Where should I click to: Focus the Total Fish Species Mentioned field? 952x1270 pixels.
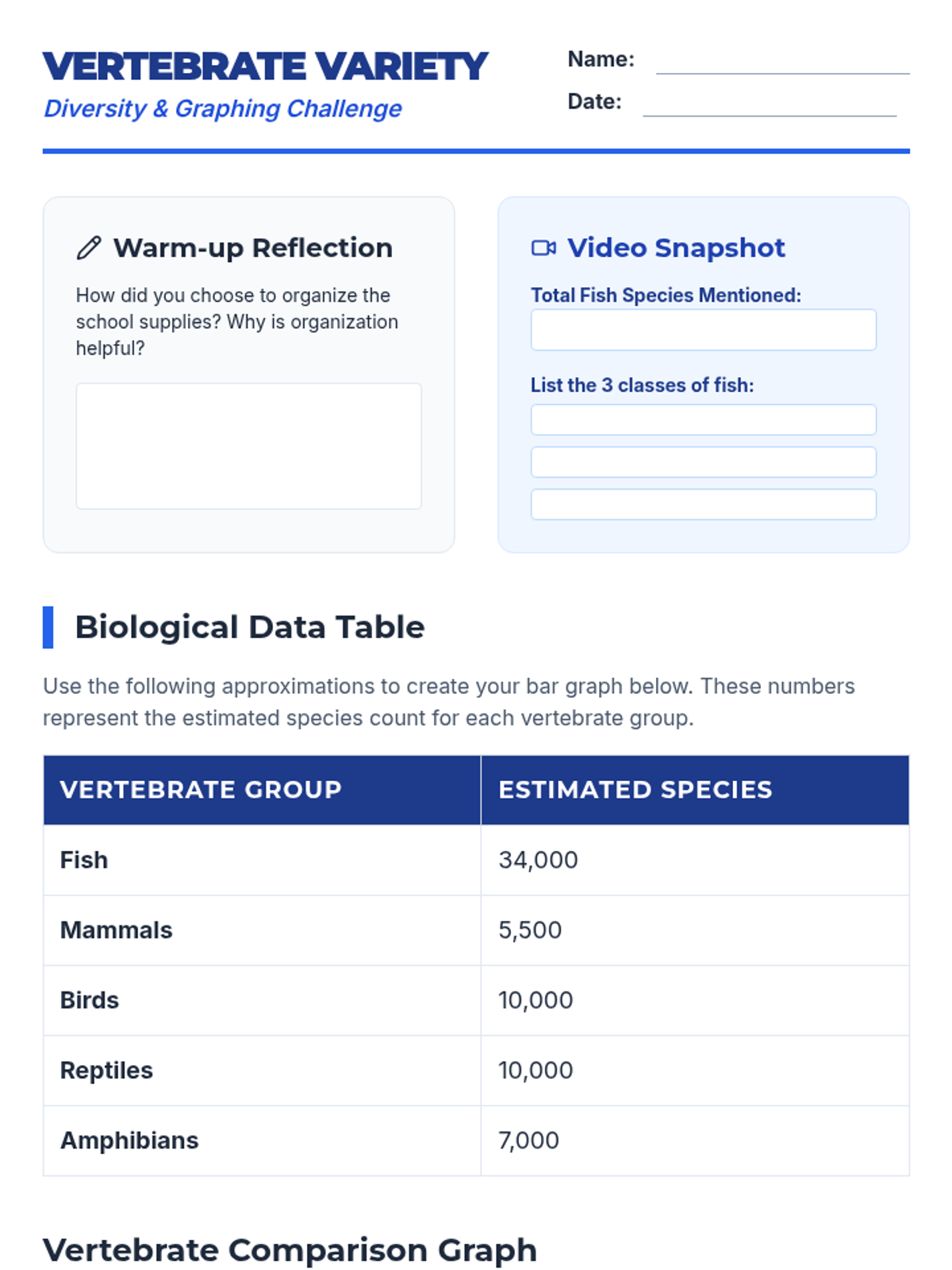pyautogui.click(x=703, y=330)
